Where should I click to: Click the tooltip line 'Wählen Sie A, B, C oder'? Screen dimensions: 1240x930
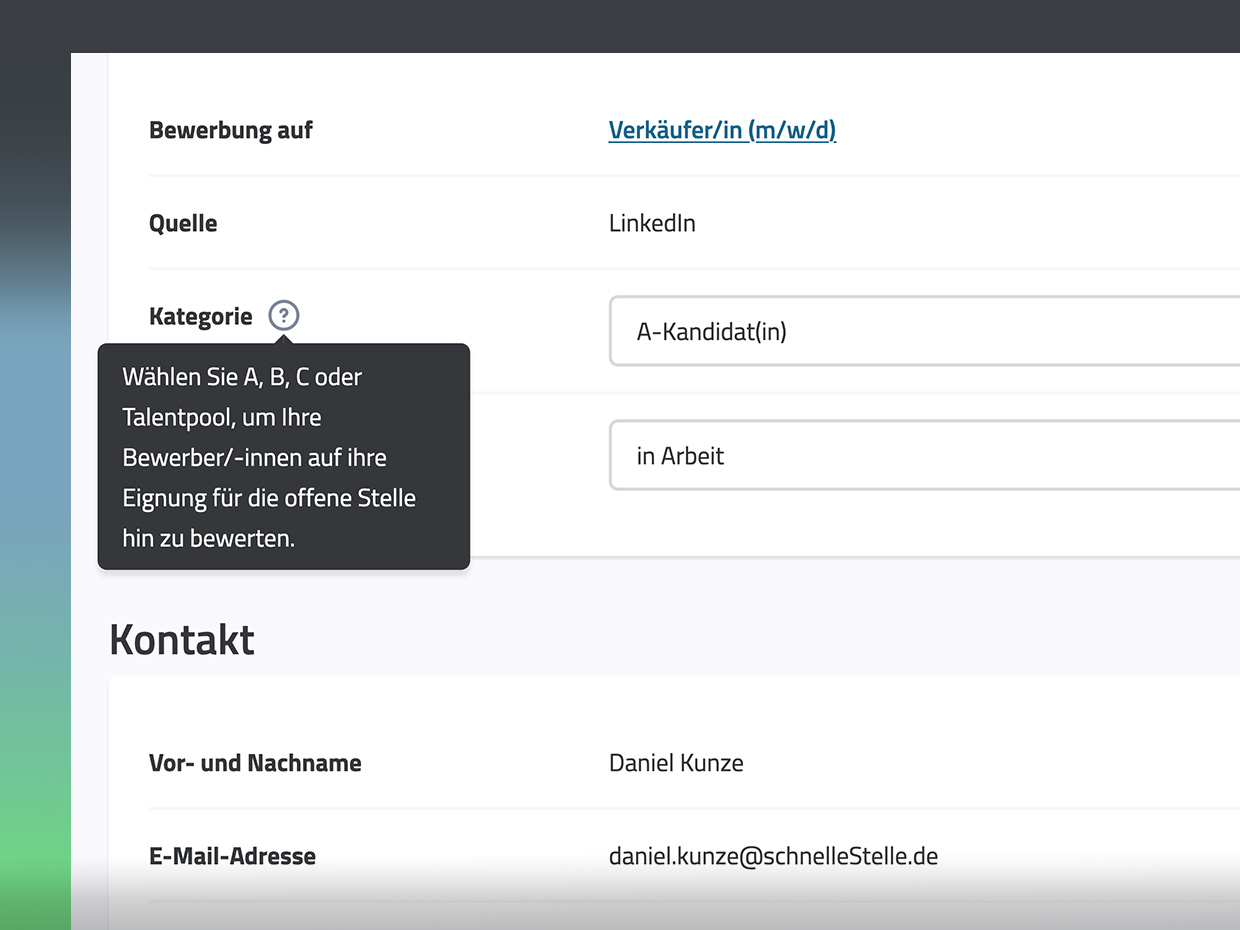241,377
